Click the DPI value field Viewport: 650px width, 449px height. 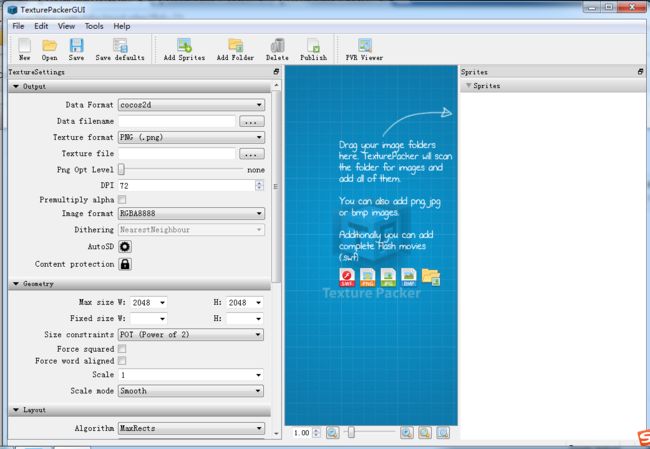click(187, 185)
